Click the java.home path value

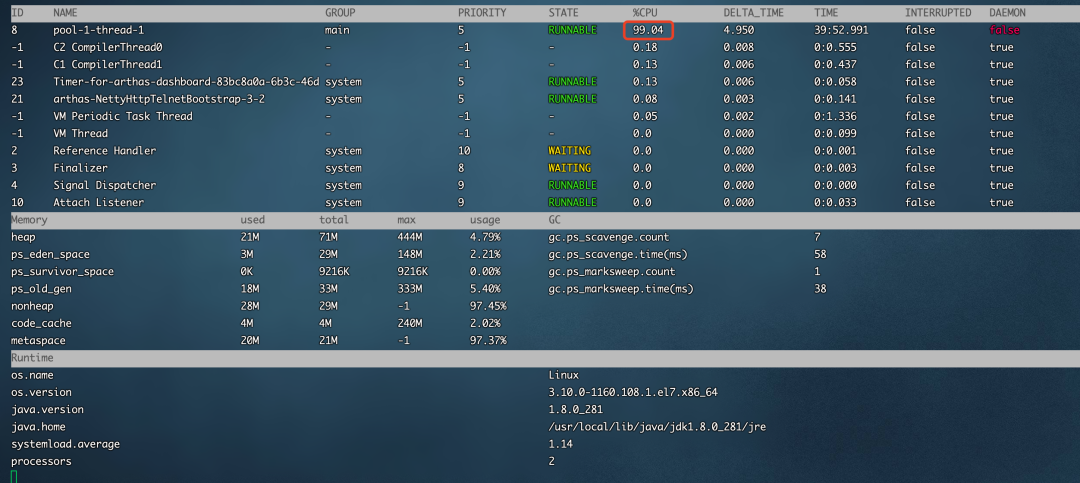(657, 427)
